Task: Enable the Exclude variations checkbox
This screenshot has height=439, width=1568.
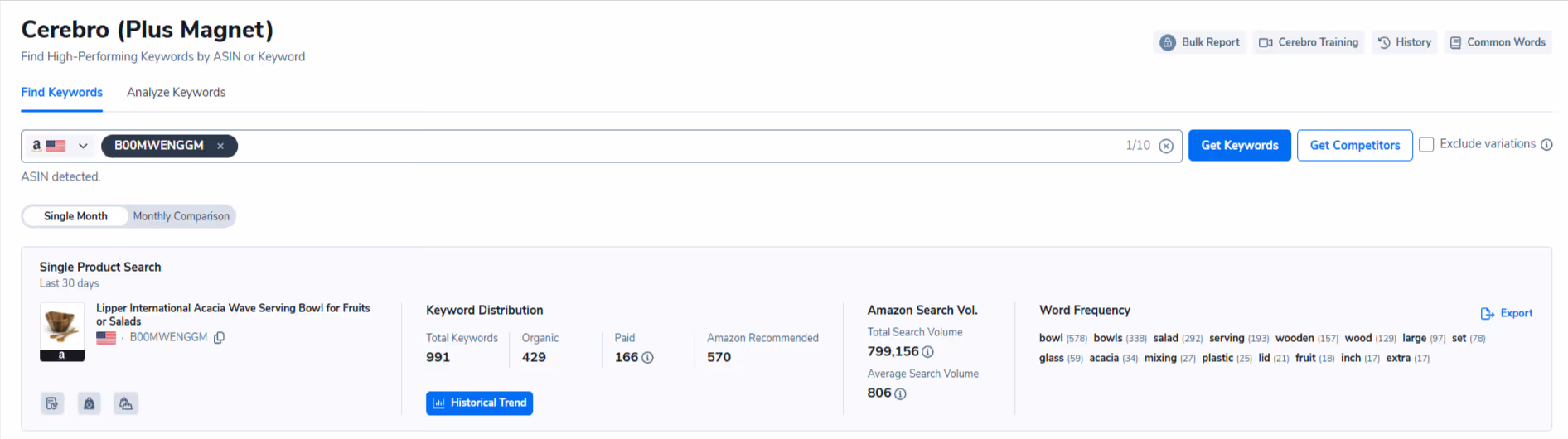Action: coord(1426,145)
